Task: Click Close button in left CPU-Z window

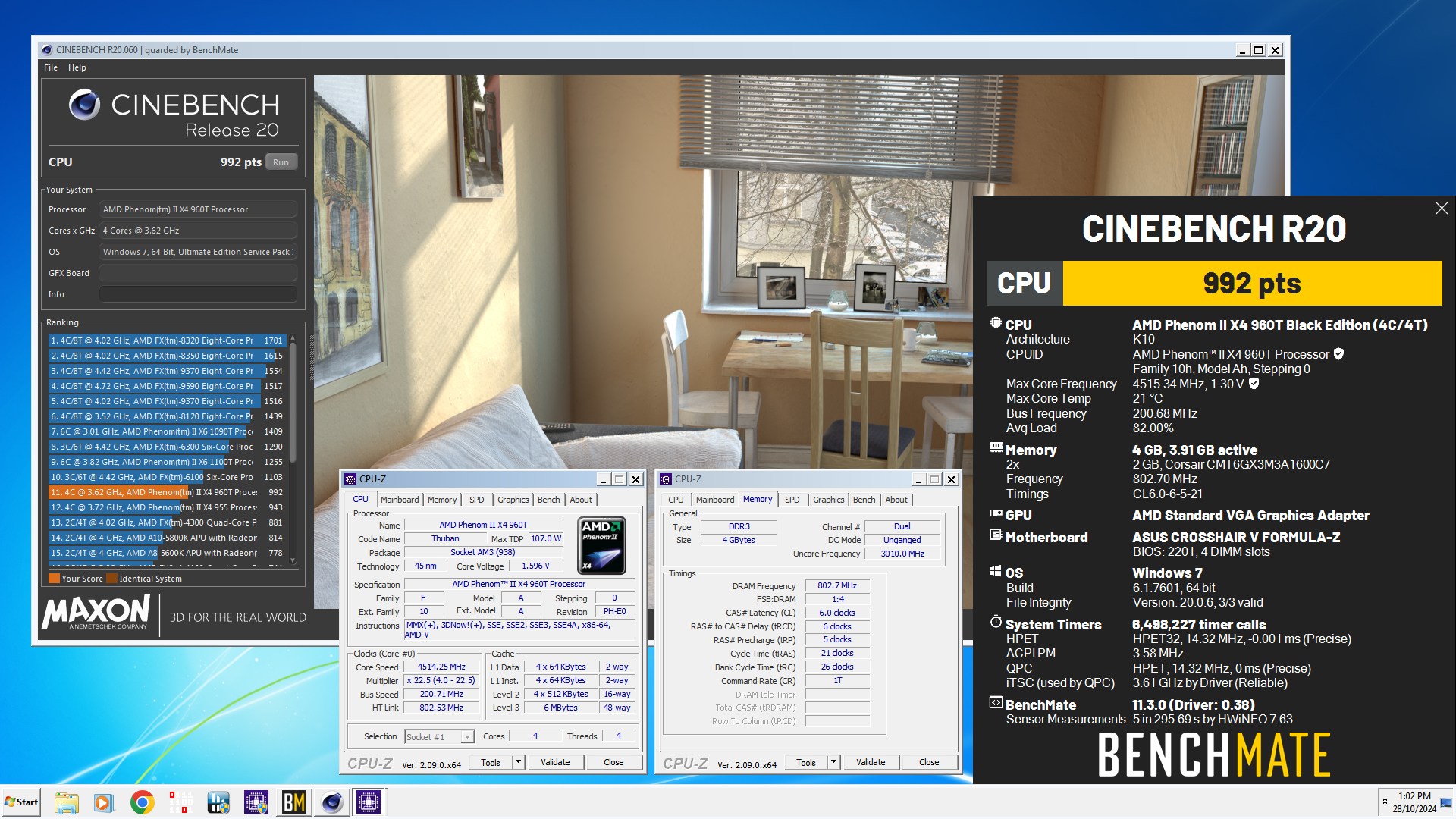Action: (613, 762)
